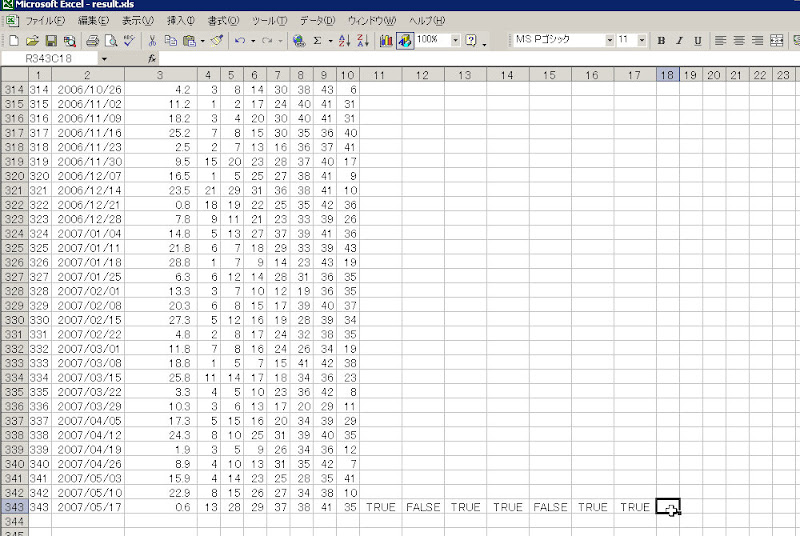Click the Excel workbook icon left of ファイル
This screenshot has height=536, width=800.
[12, 21]
